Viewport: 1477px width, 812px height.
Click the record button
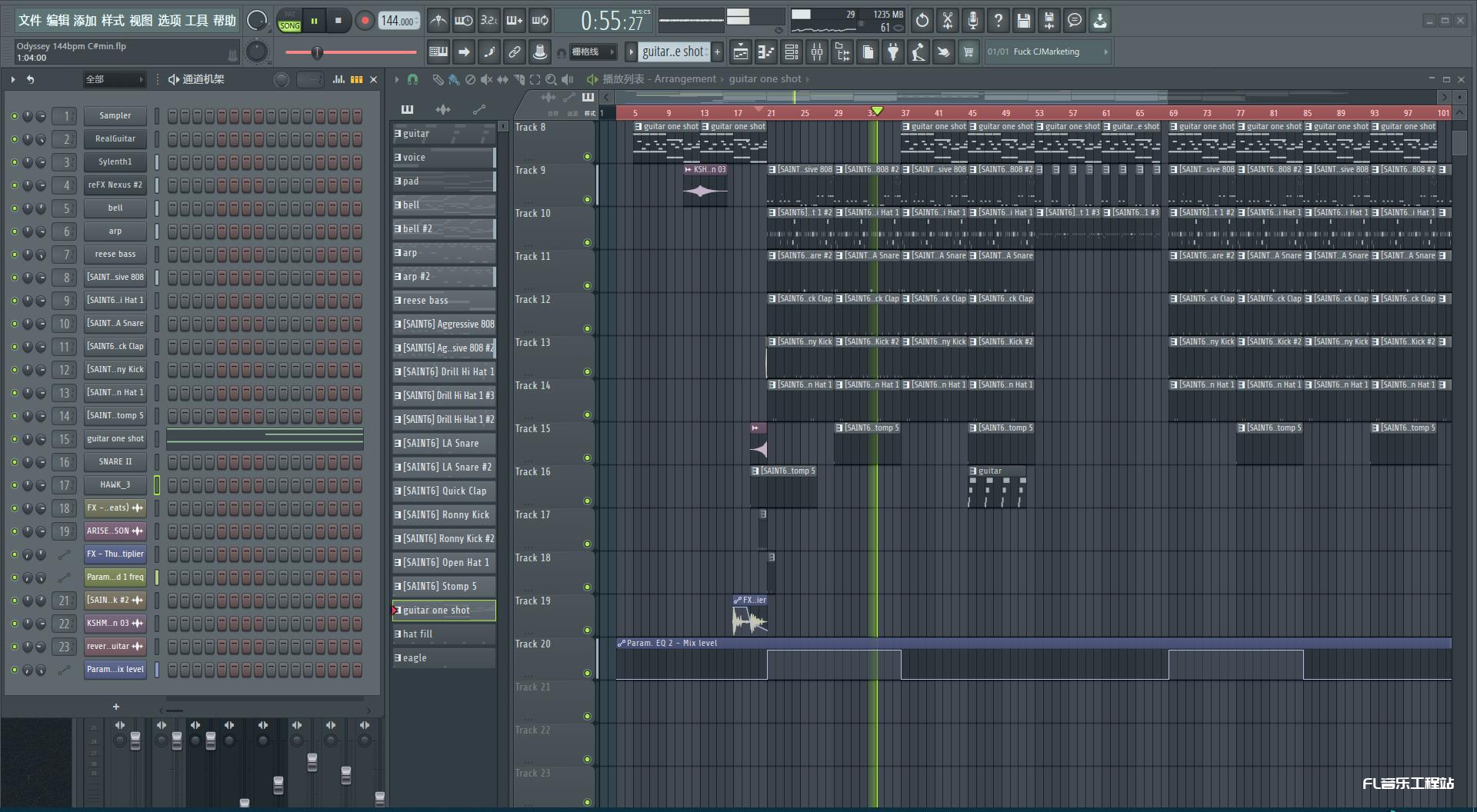point(365,21)
